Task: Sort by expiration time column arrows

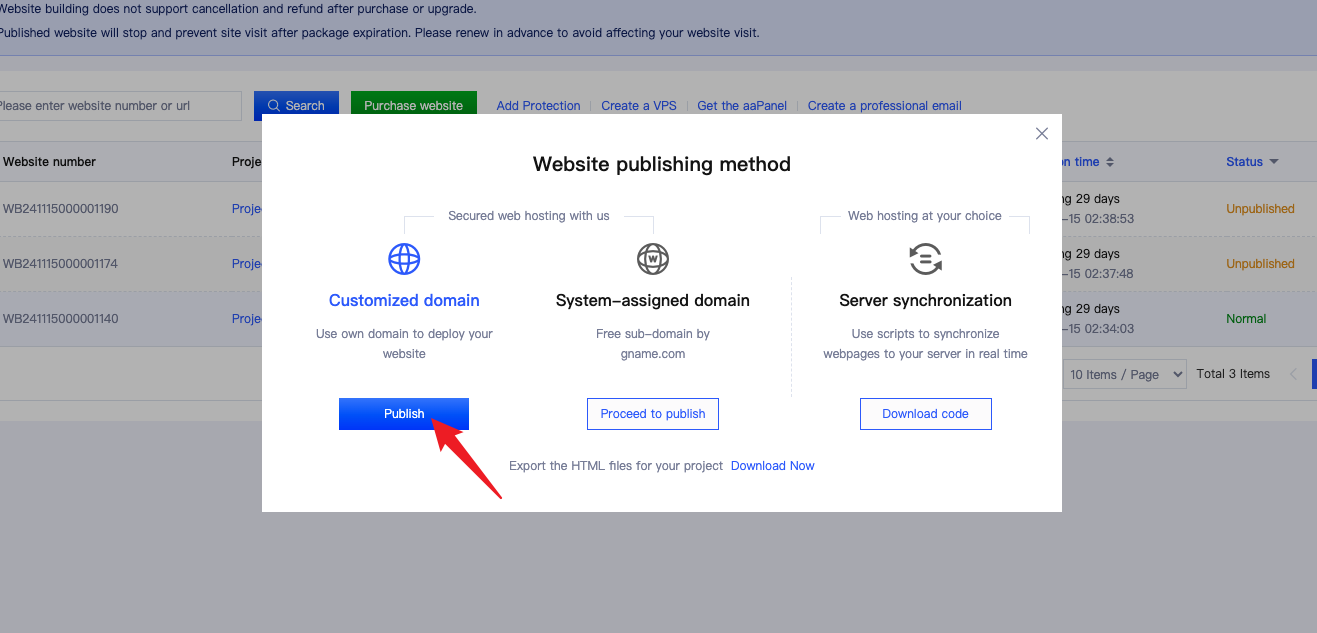Action: coord(1109,162)
